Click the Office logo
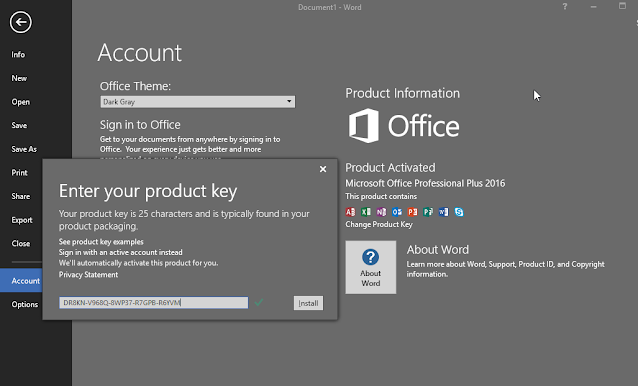Screen dimensions: 638x386 click(x=404, y=126)
